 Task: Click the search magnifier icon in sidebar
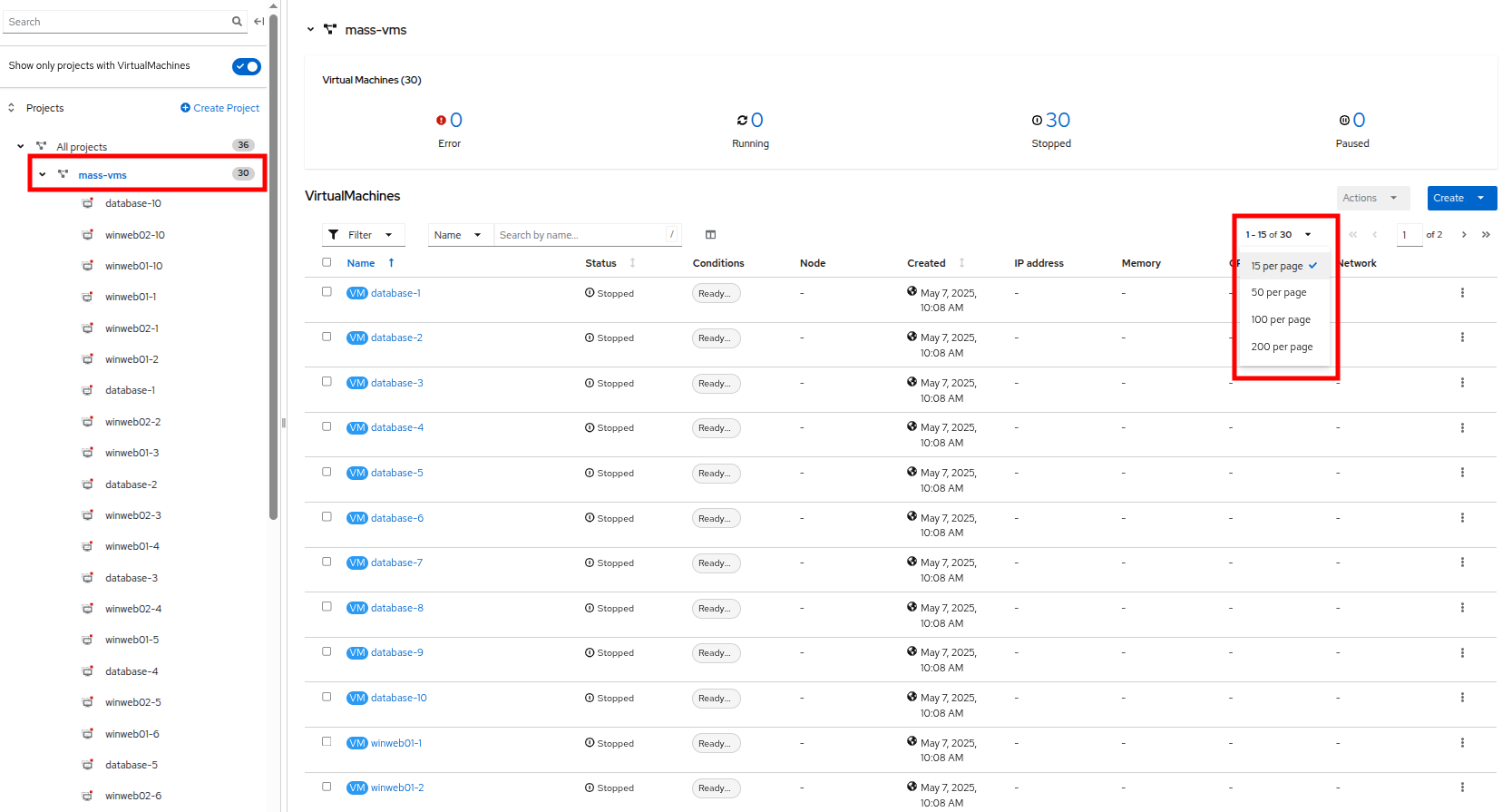(237, 22)
